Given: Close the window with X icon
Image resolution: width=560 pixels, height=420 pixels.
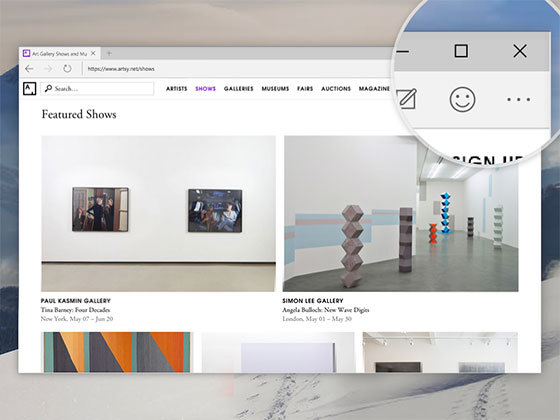Looking at the screenshot, I should point(520,51).
